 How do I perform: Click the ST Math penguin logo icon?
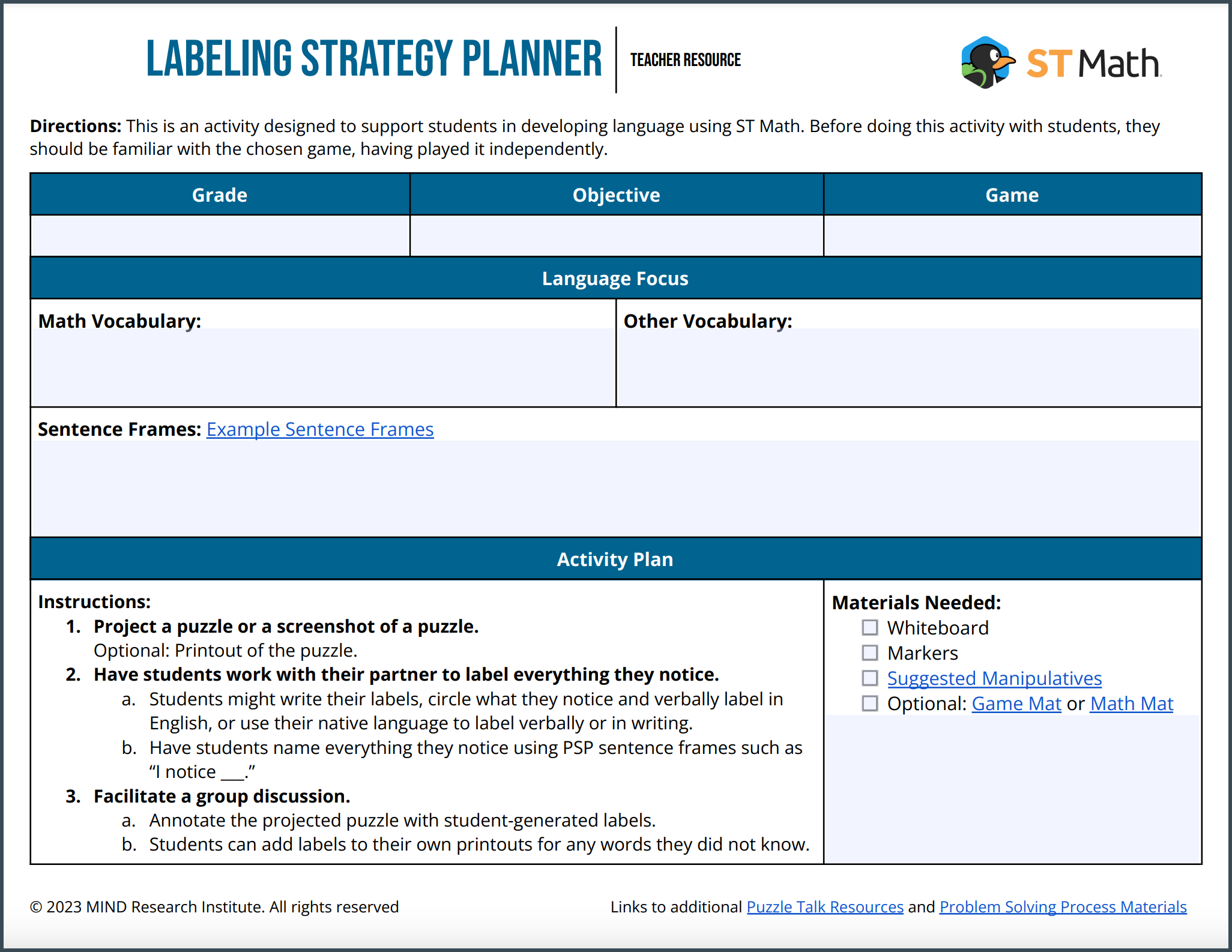tap(988, 62)
